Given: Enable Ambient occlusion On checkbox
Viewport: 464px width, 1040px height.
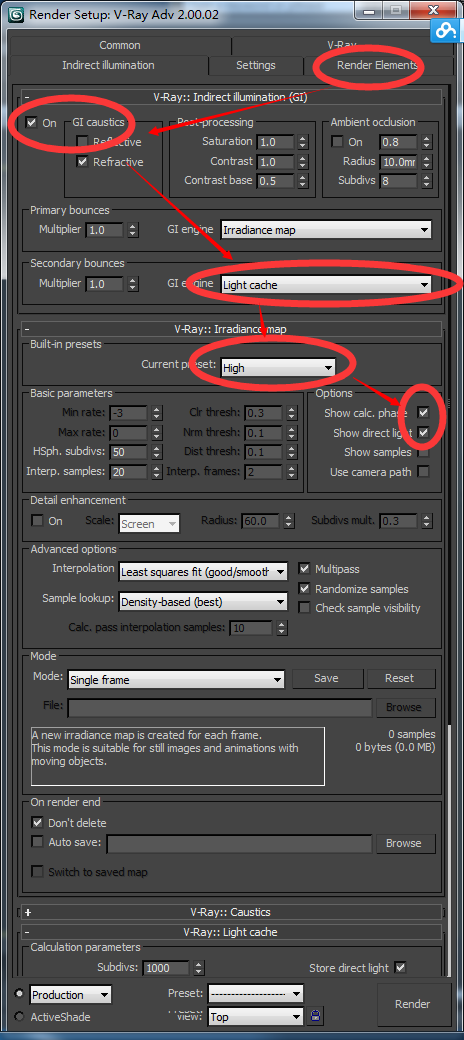Looking at the screenshot, I should click(337, 142).
